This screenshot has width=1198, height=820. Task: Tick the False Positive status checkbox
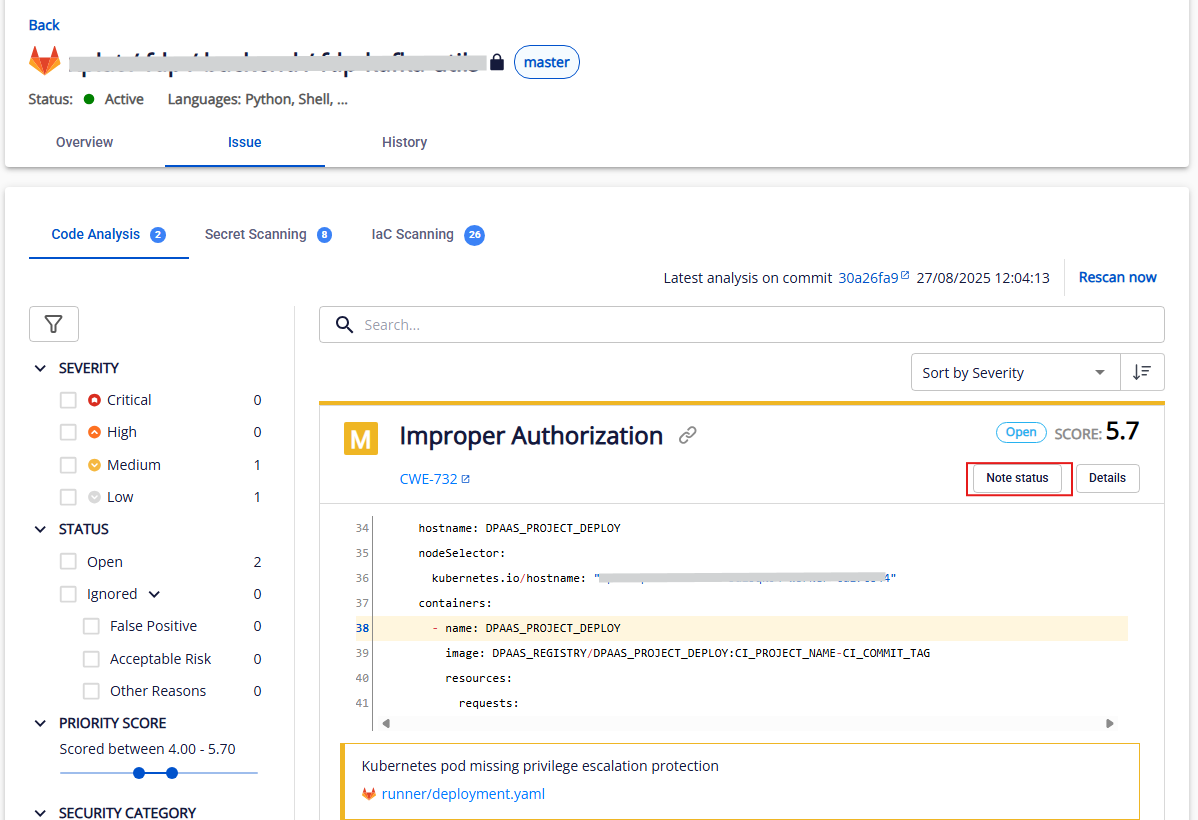91,626
